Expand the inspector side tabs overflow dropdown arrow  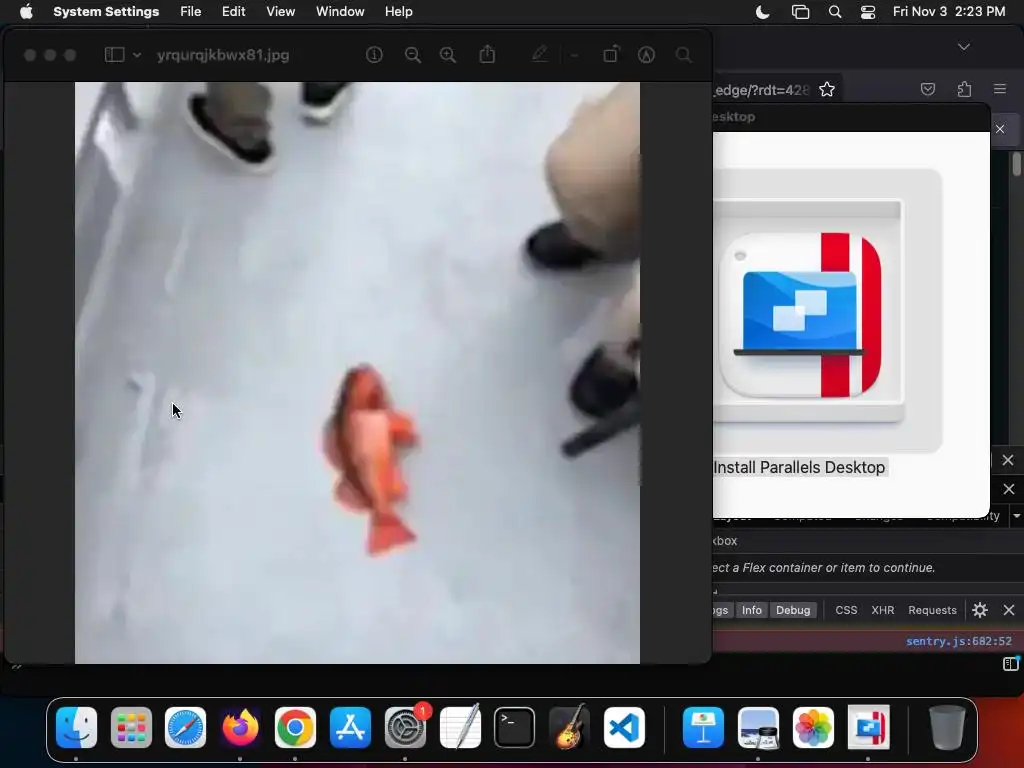(1017, 516)
